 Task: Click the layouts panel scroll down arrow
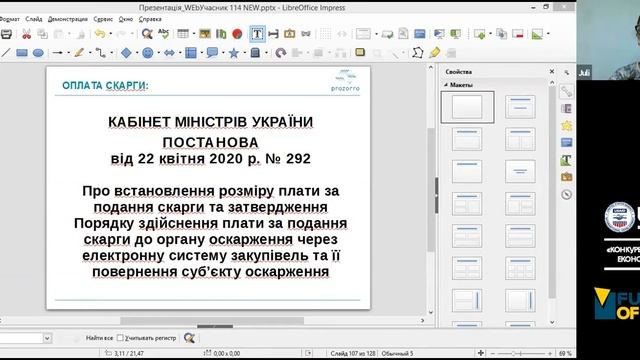tap(552, 322)
